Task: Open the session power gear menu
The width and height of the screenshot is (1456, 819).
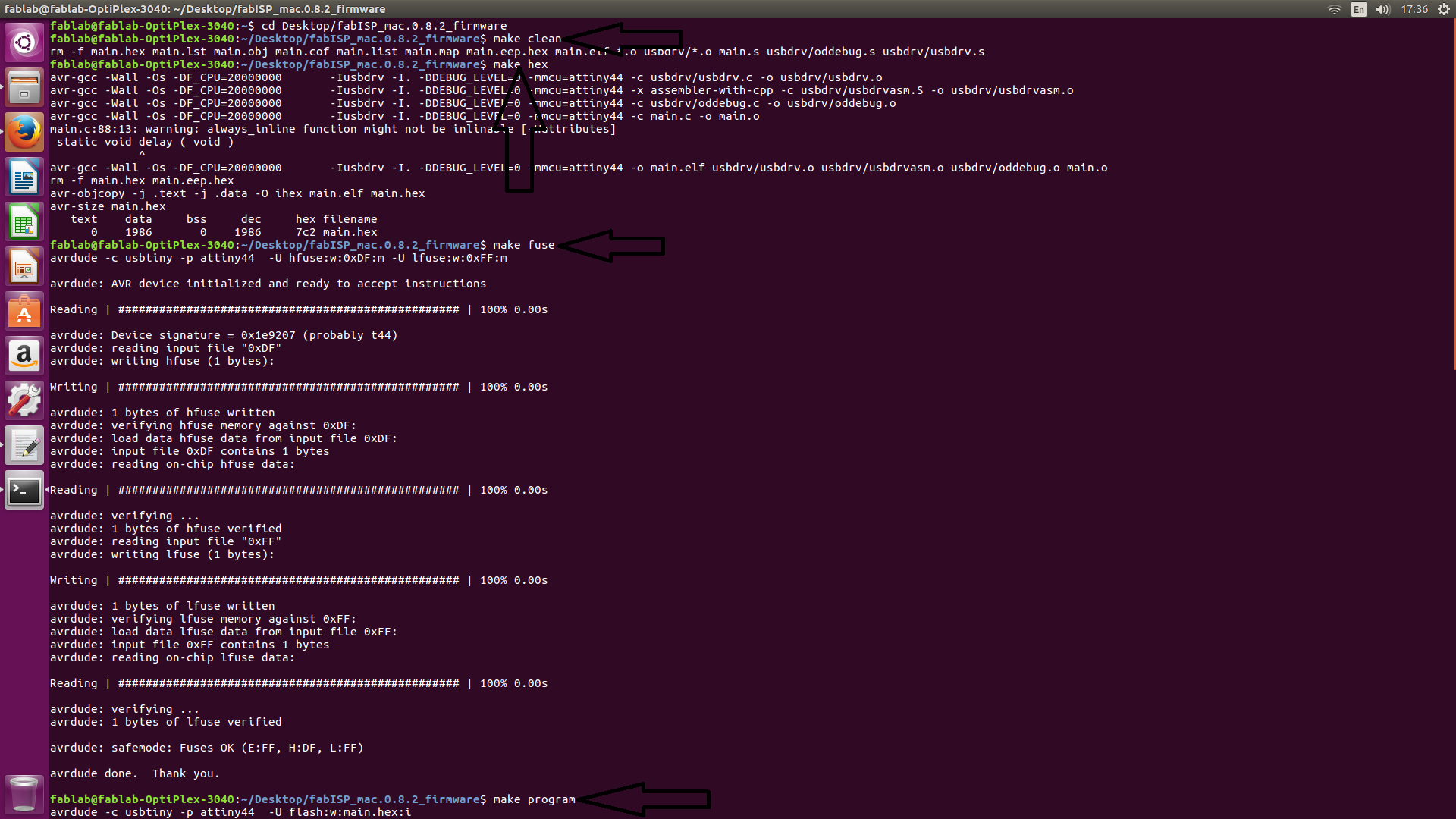Action: point(1444,9)
